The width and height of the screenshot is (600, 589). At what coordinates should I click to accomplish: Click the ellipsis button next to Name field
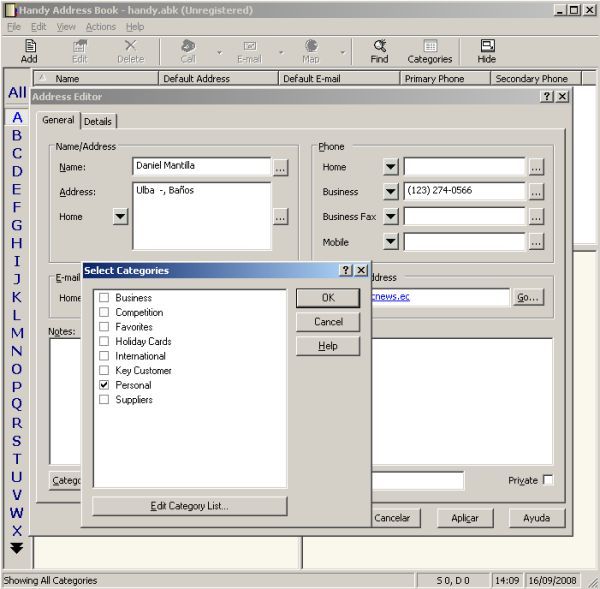click(x=280, y=168)
